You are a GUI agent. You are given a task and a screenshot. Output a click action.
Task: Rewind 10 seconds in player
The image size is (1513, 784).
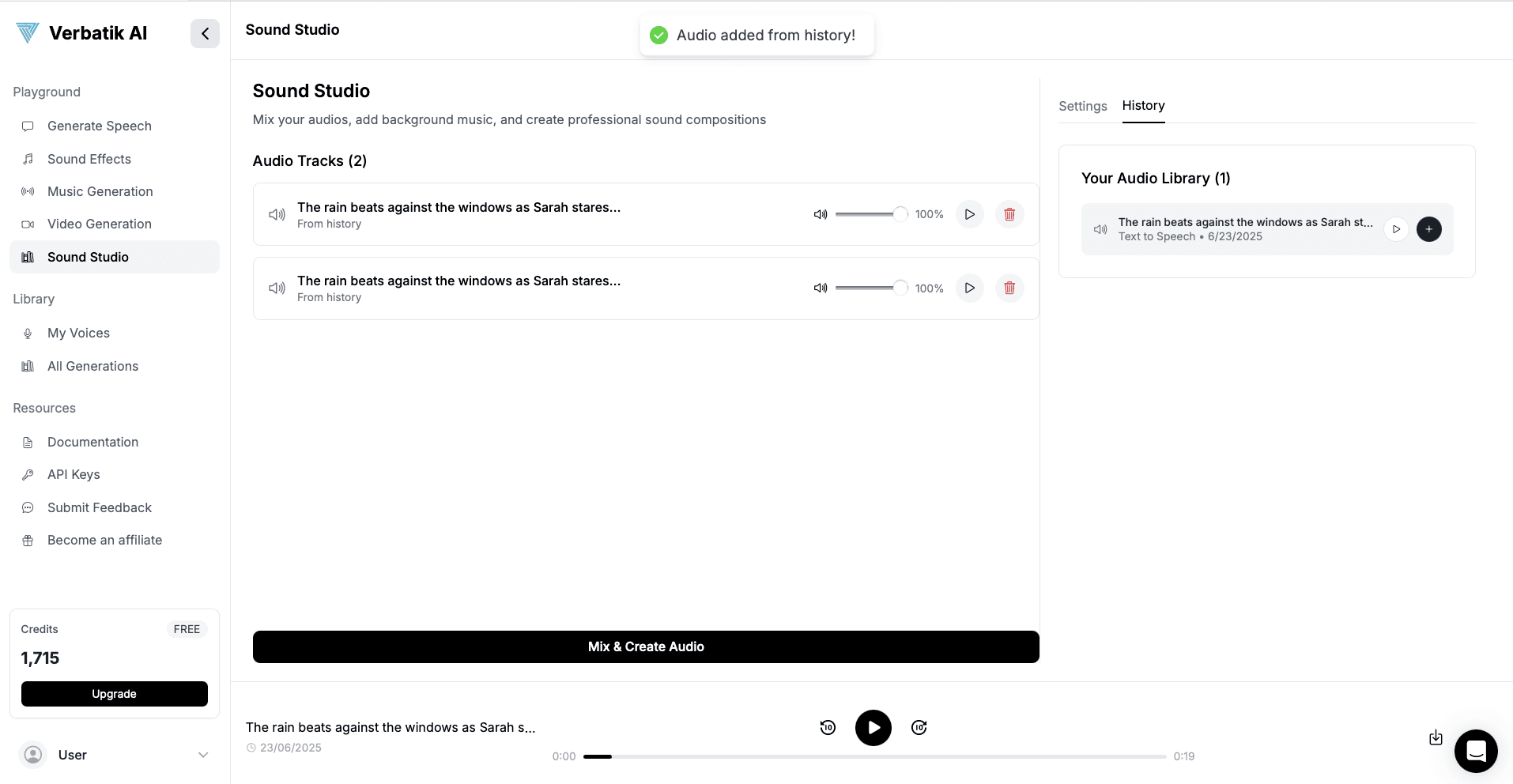(828, 727)
